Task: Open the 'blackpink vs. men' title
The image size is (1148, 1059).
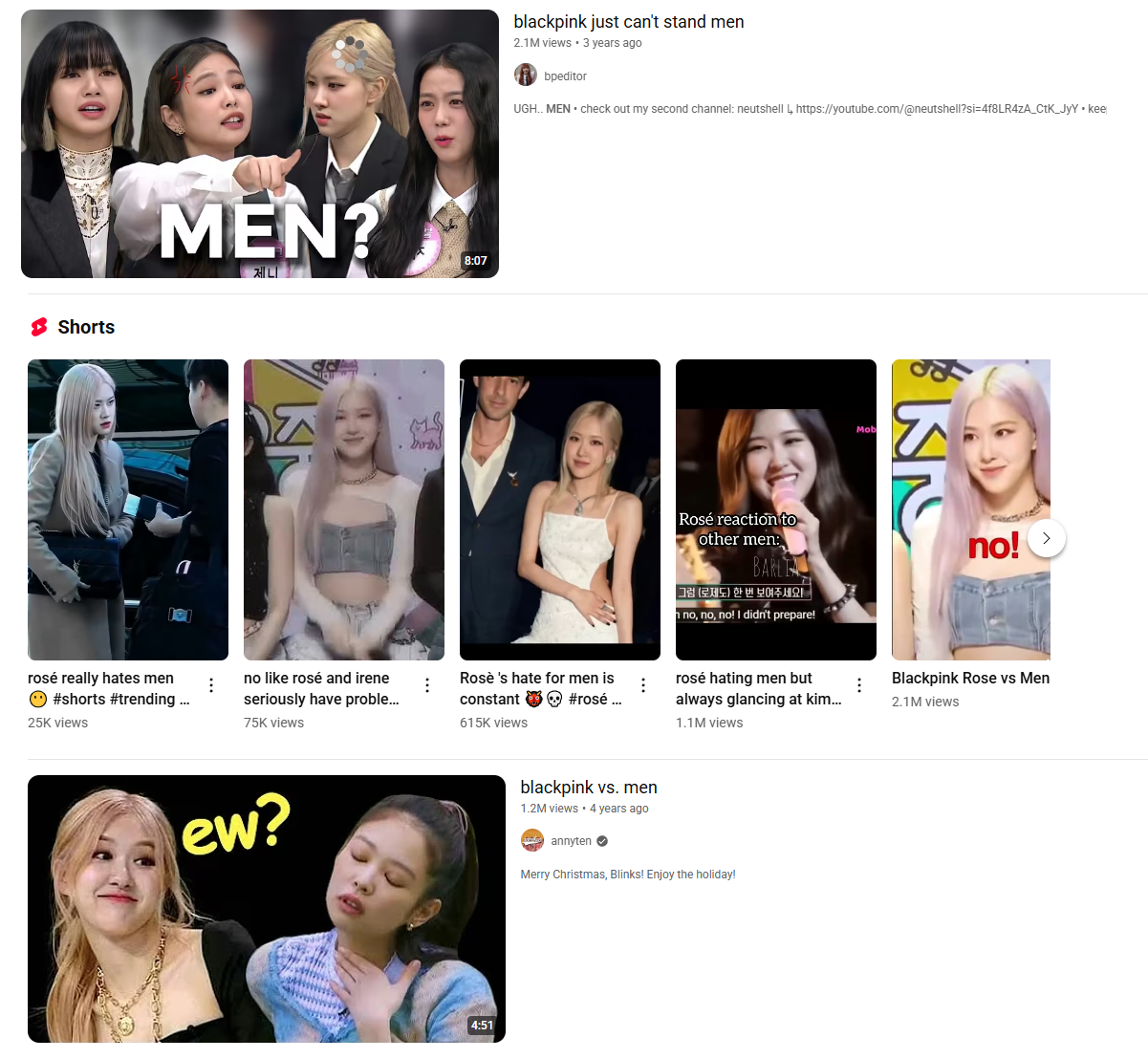Action: [589, 788]
